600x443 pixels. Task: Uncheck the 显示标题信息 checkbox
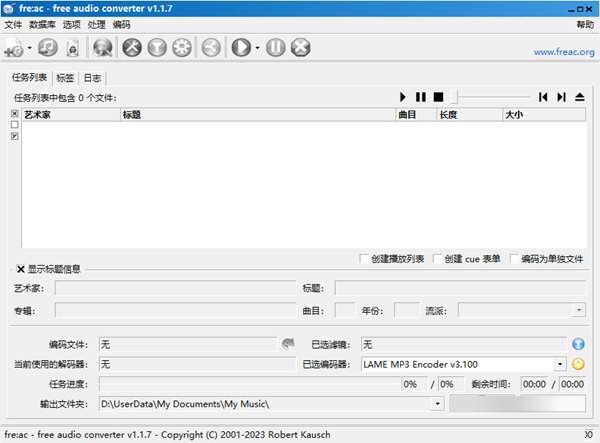point(20,269)
